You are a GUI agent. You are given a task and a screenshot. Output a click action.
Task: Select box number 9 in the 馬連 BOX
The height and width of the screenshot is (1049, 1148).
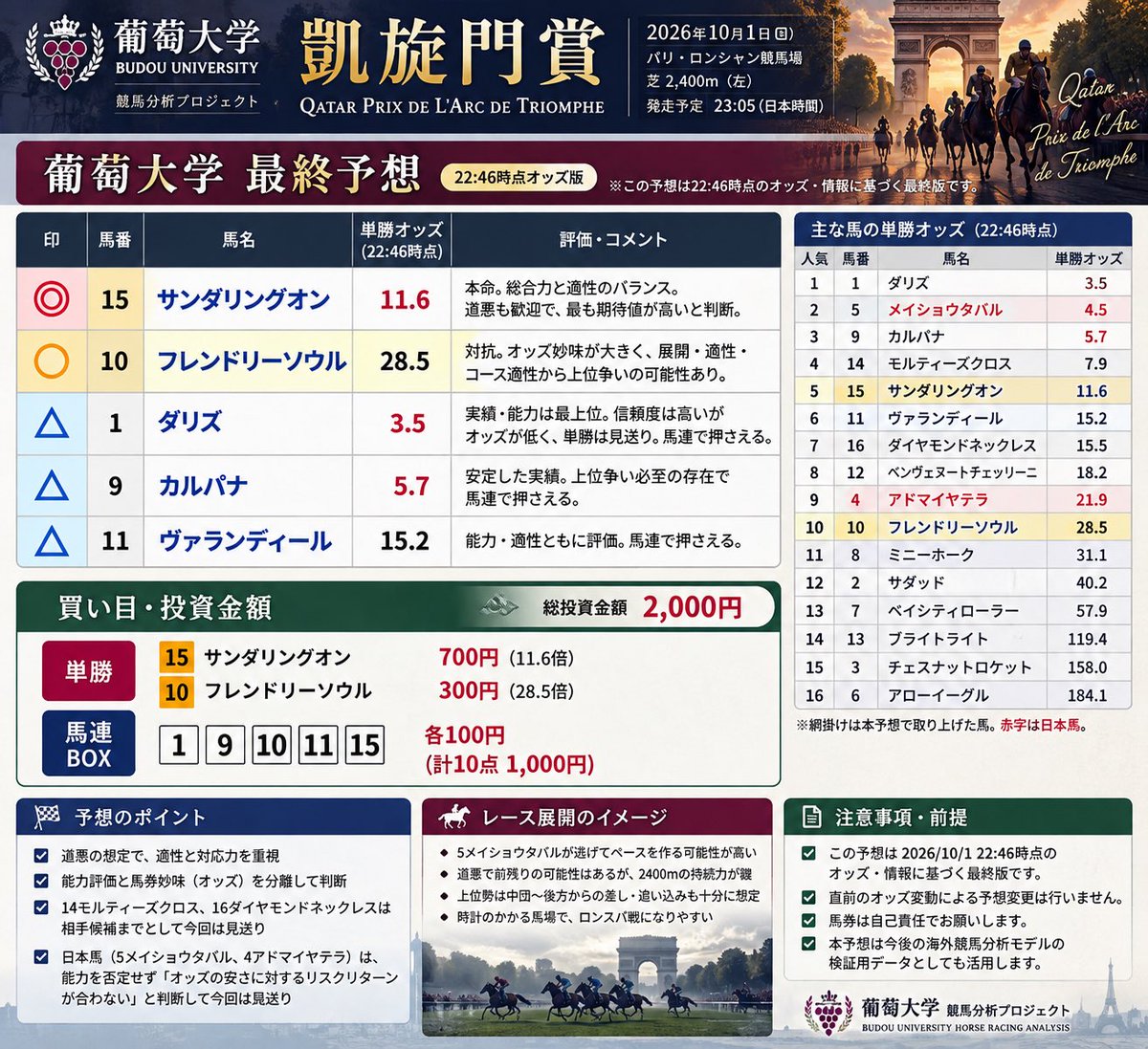pyautogui.click(x=225, y=745)
